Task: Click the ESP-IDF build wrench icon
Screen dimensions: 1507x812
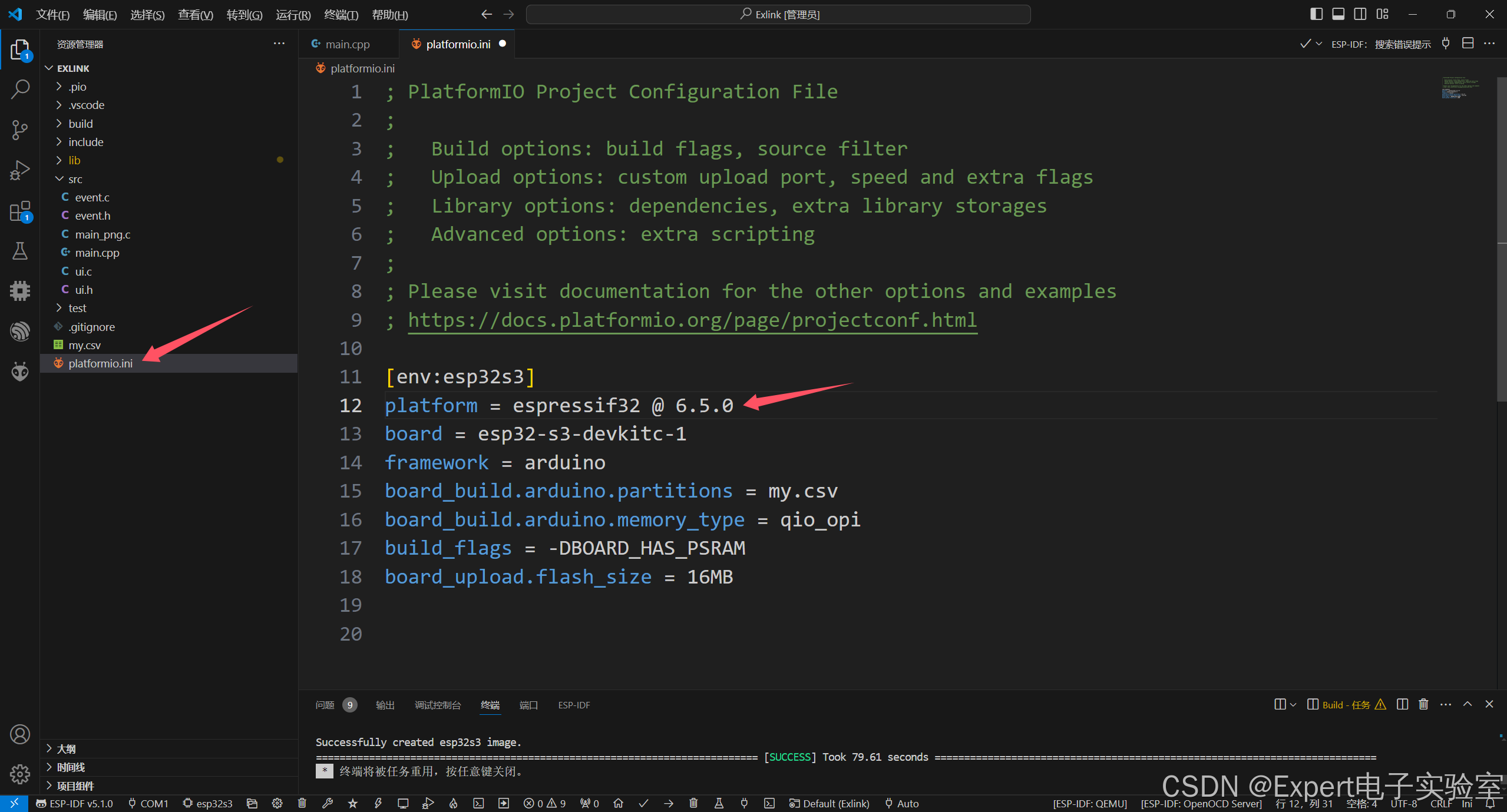Action: click(328, 803)
